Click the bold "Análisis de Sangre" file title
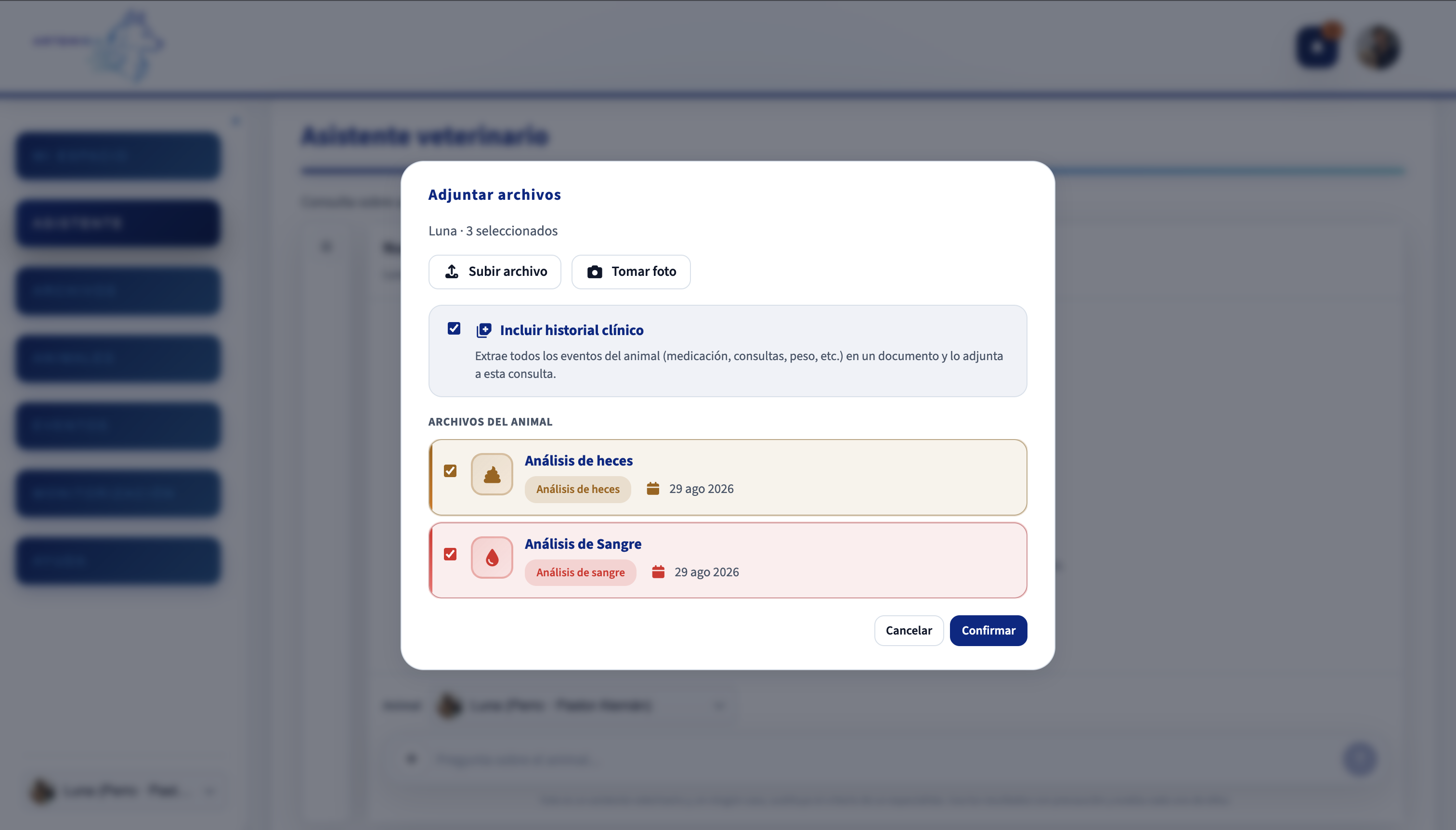The height and width of the screenshot is (830, 1456). tap(583, 544)
